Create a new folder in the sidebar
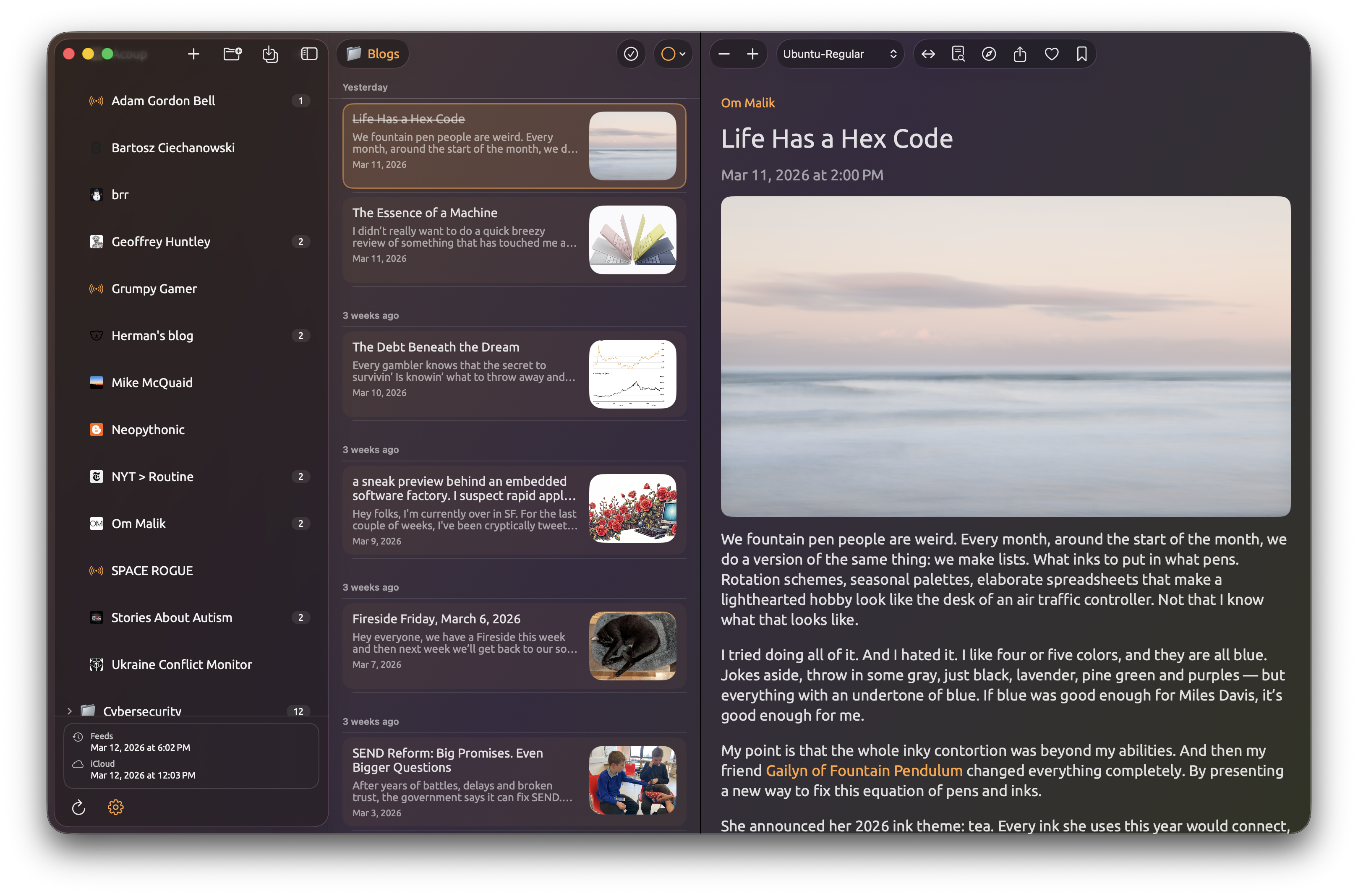Viewport: 1358px width, 896px height. click(x=232, y=54)
